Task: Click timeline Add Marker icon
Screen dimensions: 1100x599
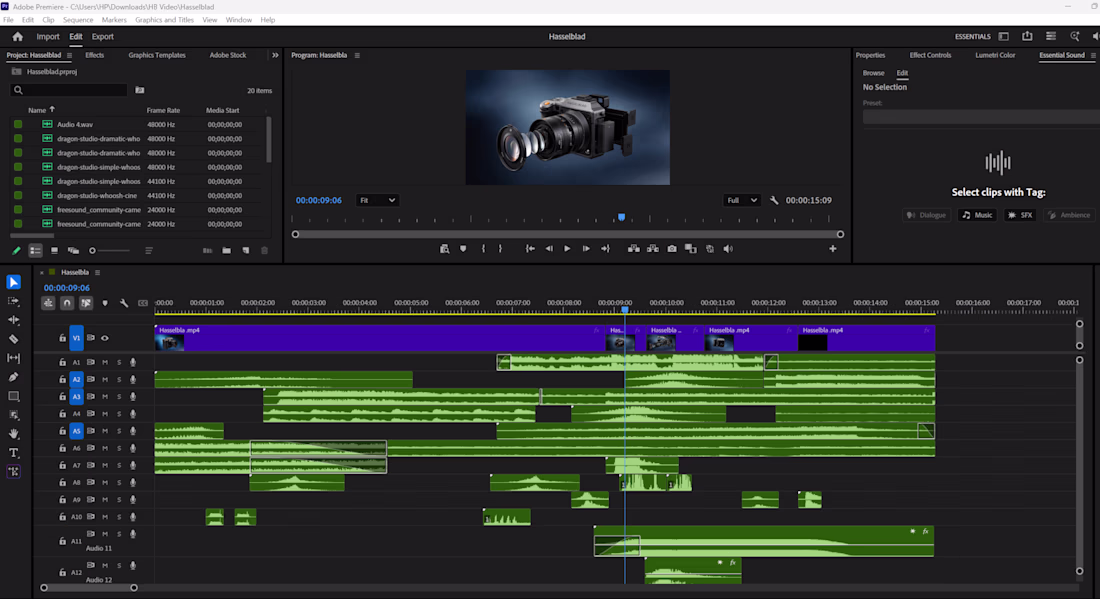Action: pos(105,303)
